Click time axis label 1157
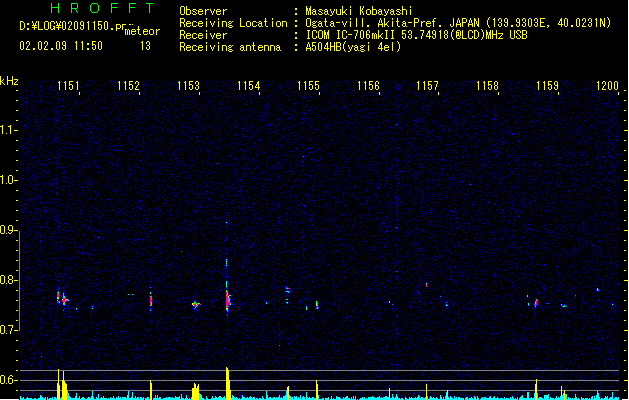 428,86
